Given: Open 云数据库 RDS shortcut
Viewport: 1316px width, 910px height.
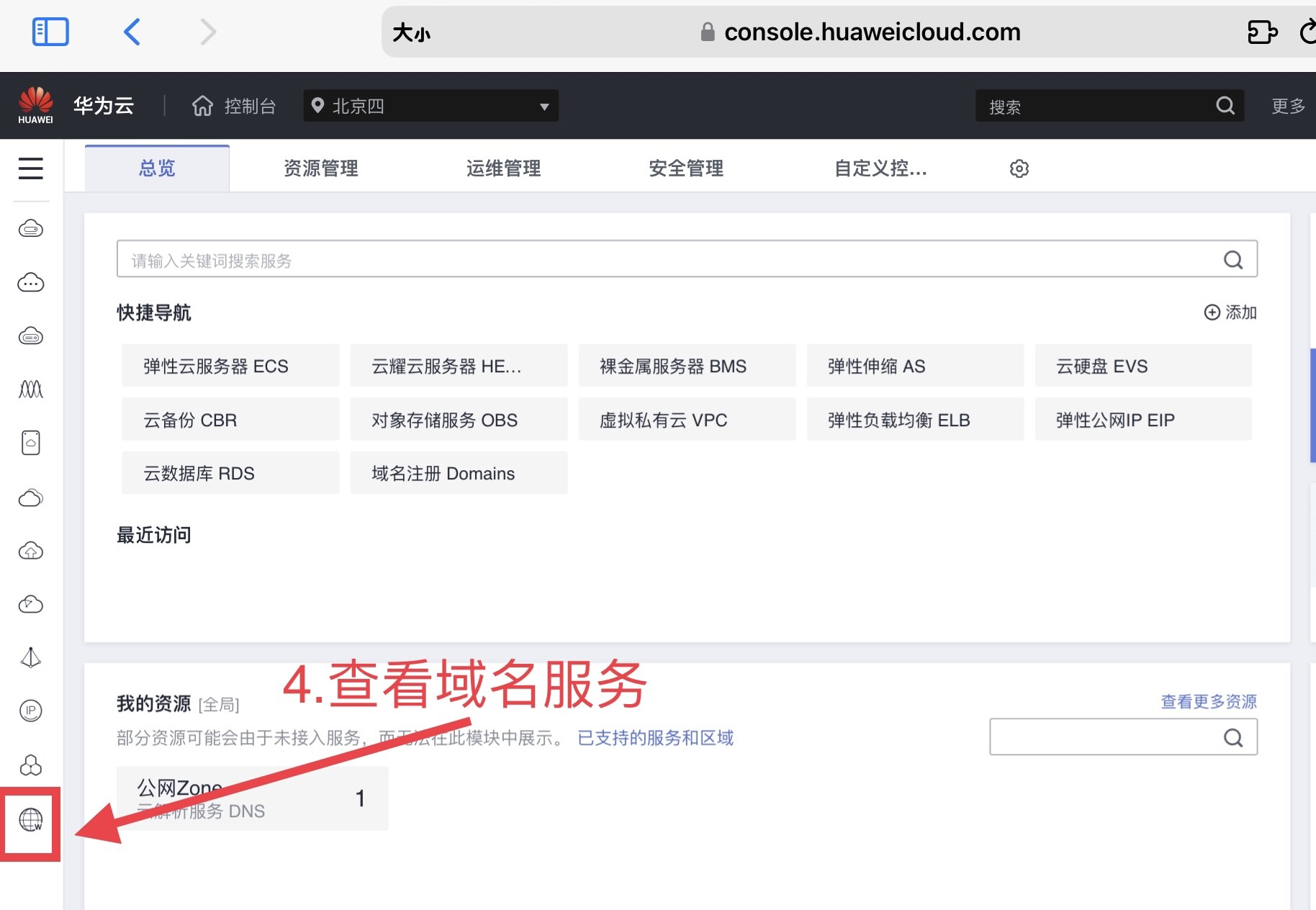Looking at the screenshot, I should (230, 473).
